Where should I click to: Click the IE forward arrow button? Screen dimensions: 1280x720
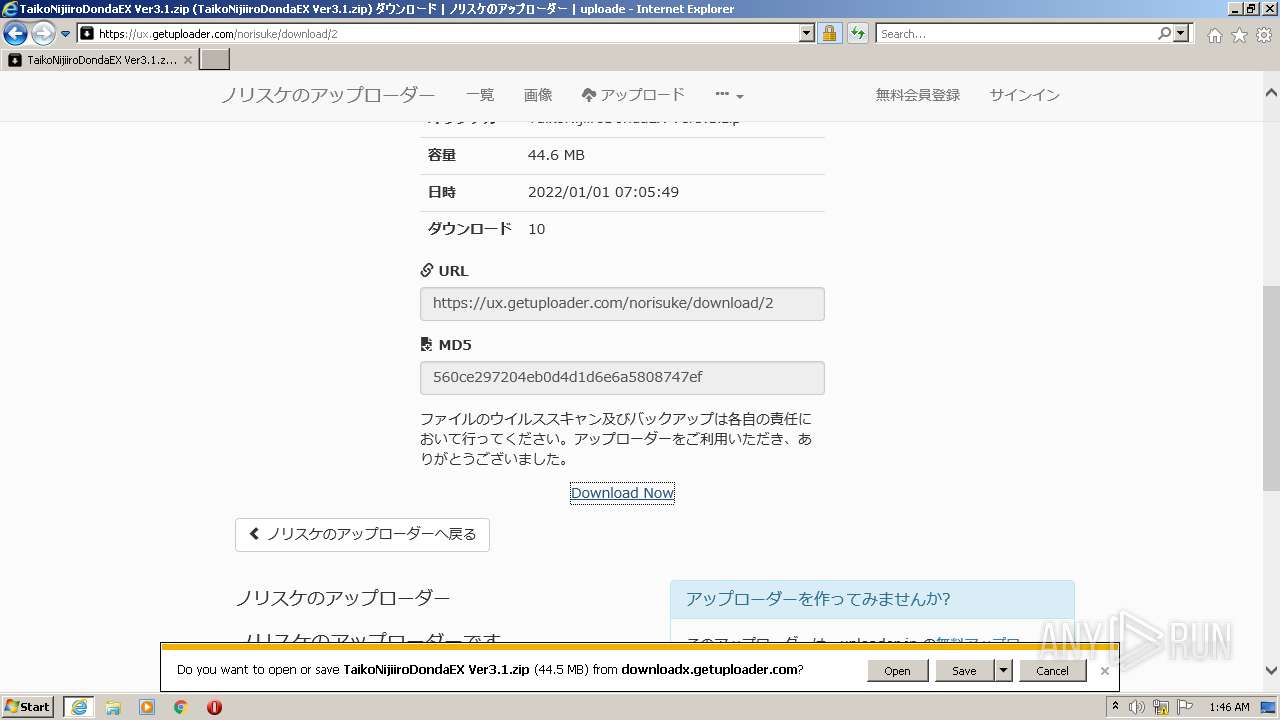(43, 33)
